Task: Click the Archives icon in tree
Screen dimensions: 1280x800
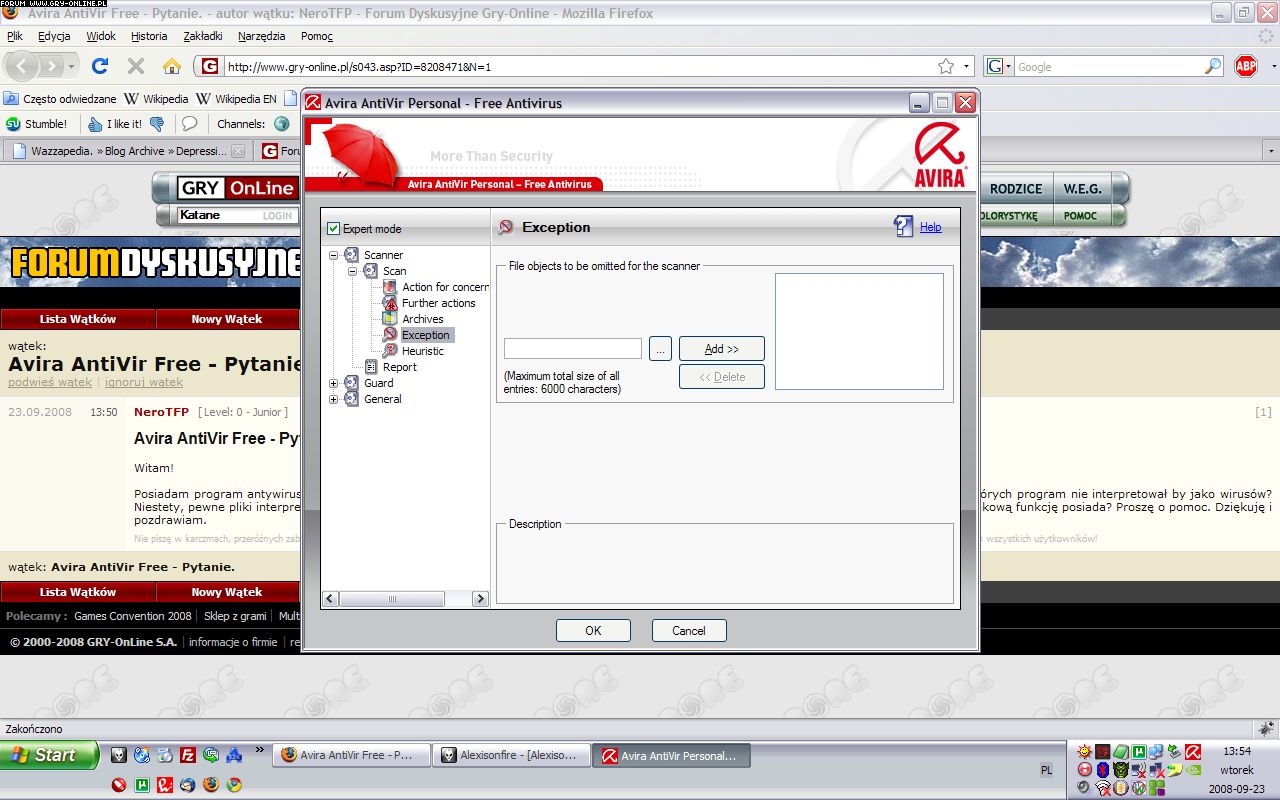Action: [x=390, y=319]
